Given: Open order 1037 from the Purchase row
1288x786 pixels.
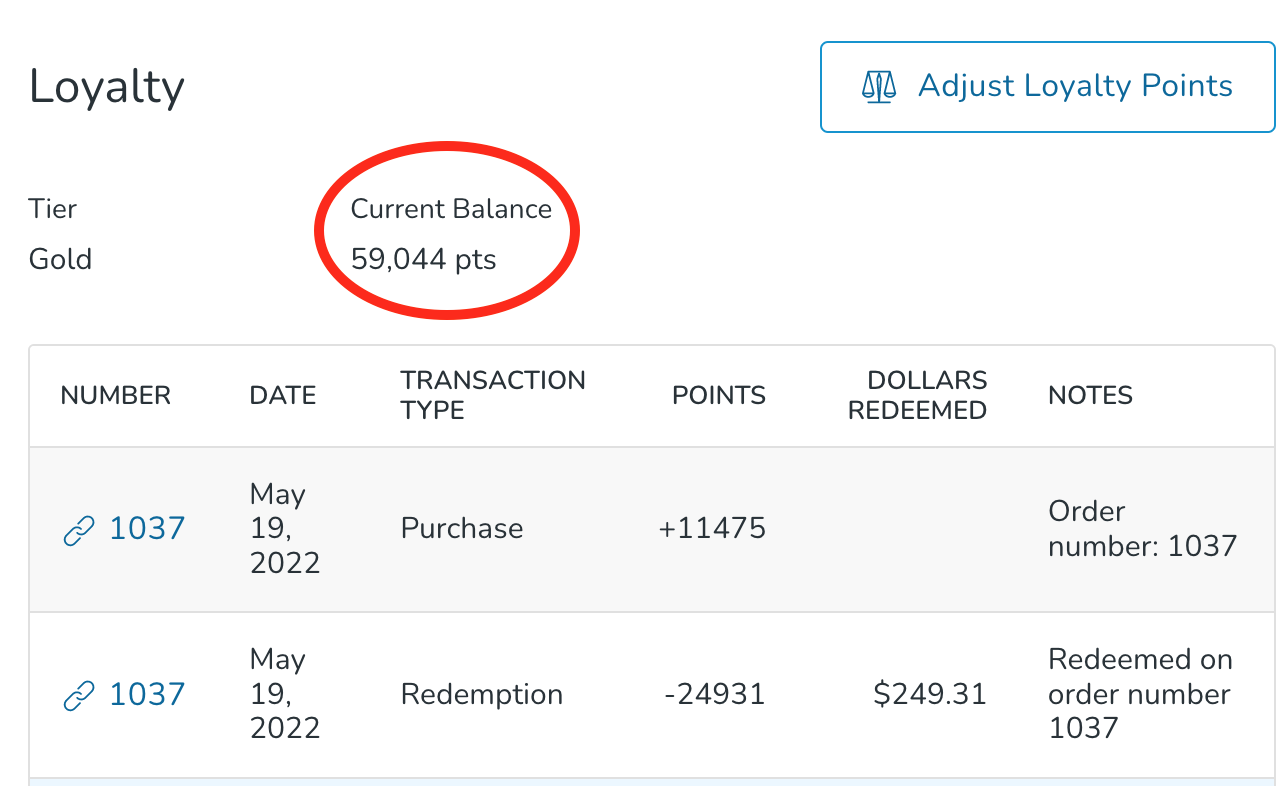Looking at the screenshot, I should pos(147,528).
